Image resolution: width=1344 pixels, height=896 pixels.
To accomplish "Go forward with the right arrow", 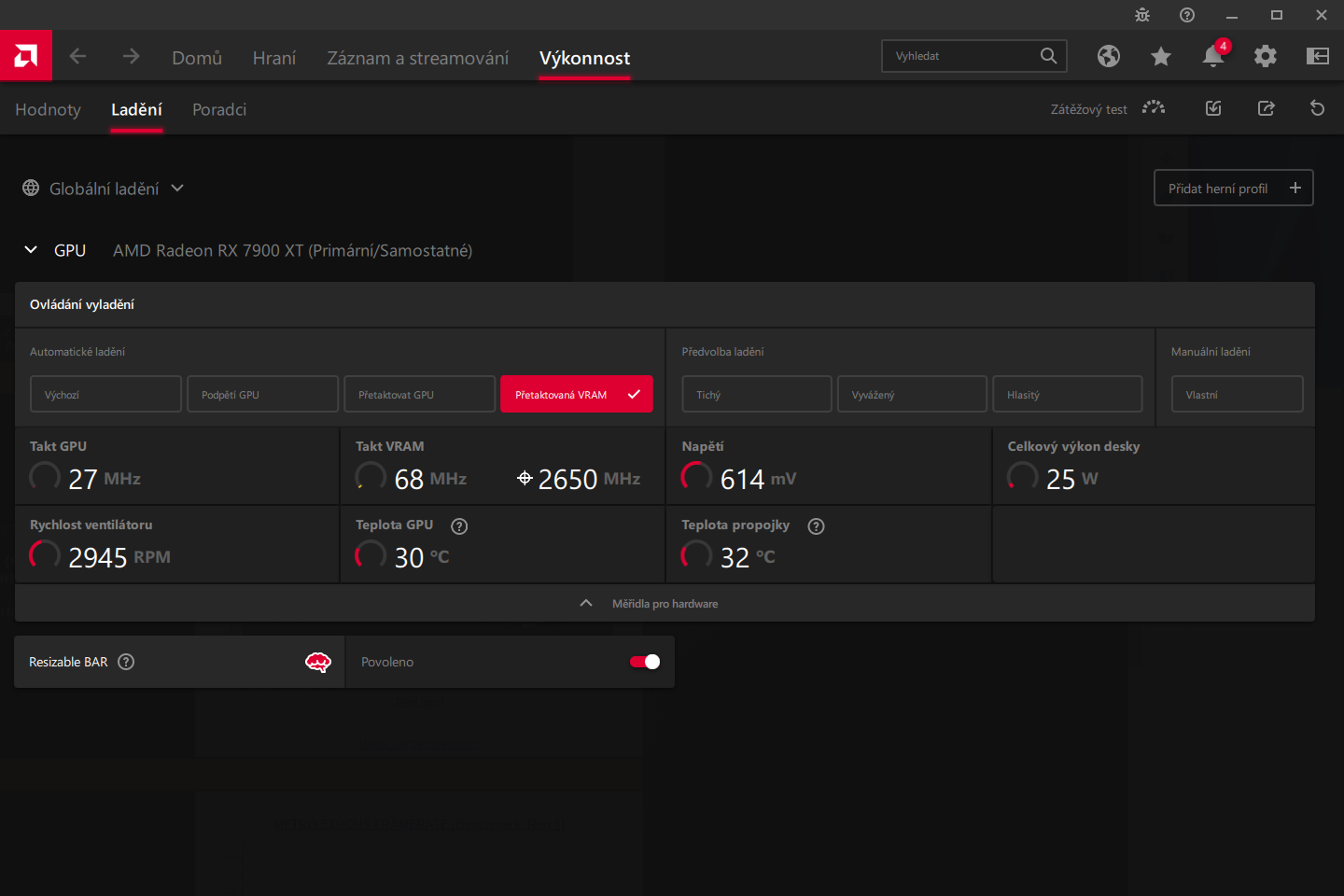I will 131,56.
